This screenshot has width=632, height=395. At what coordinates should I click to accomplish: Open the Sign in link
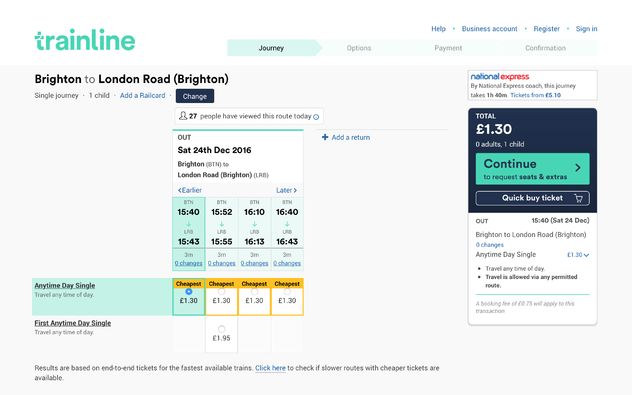point(586,29)
